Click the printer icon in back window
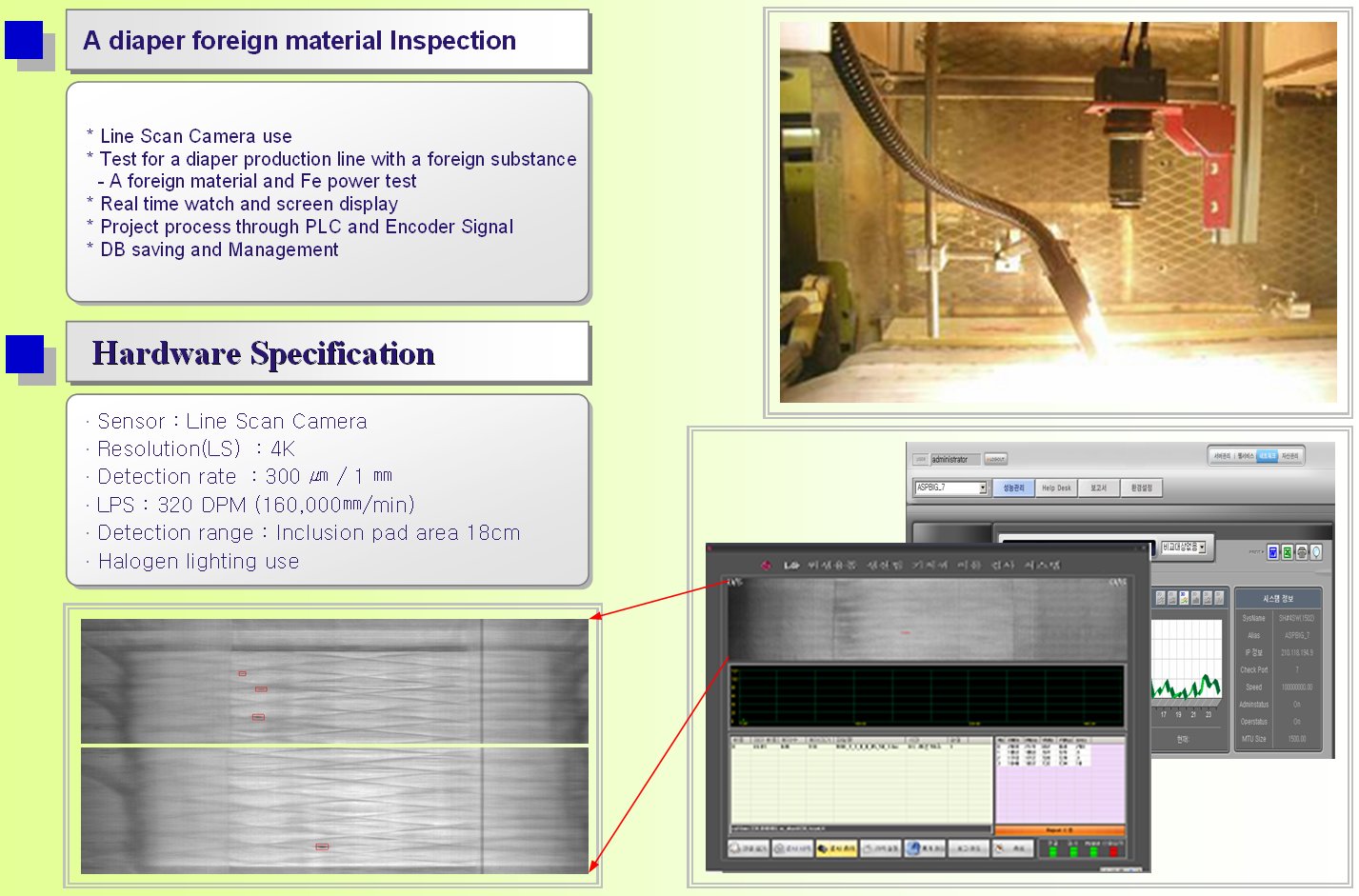 (1302, 552)
